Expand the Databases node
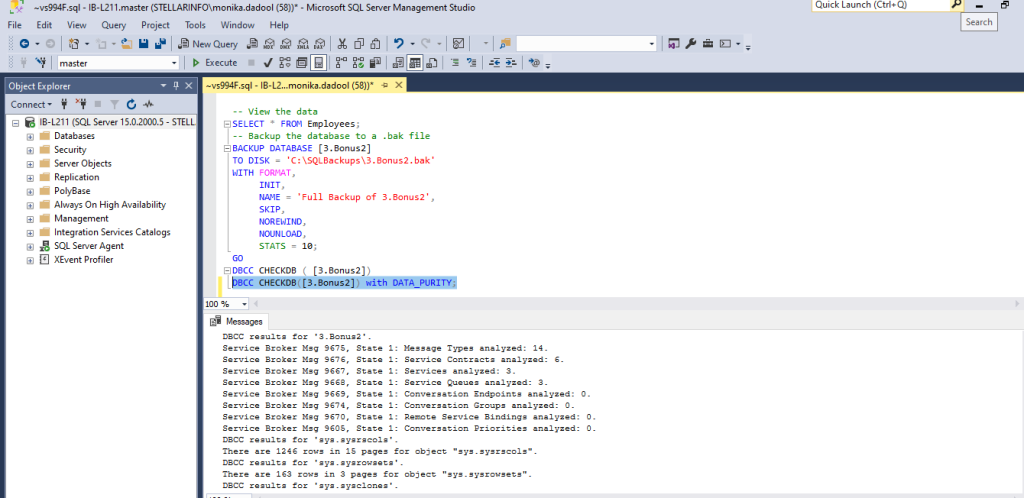 tap(30, 136)
